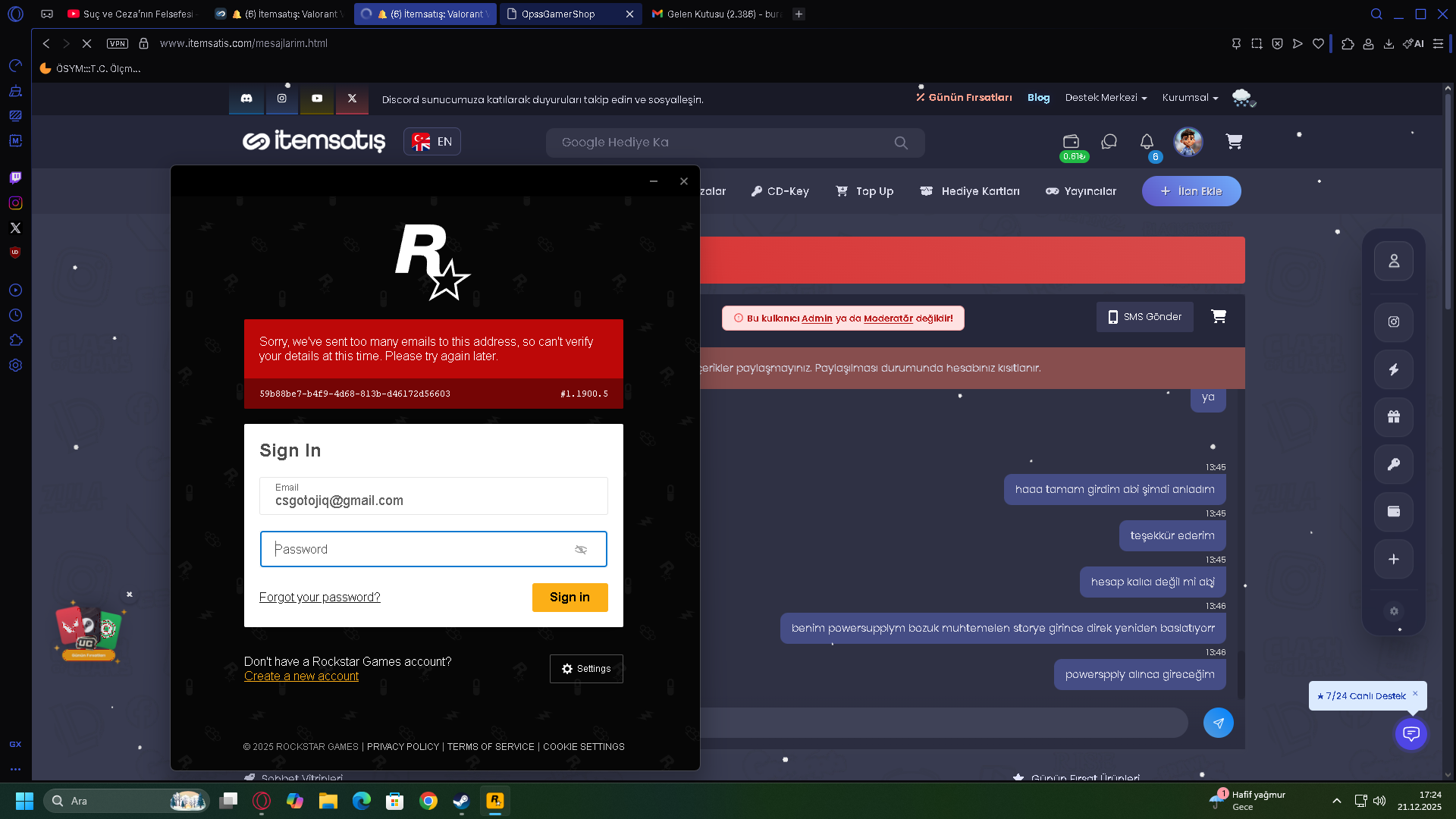The height and width of the screenshot is (819, 1456).
Task: Click the İlan Ekle button
Action: [x=1191, y=191]
